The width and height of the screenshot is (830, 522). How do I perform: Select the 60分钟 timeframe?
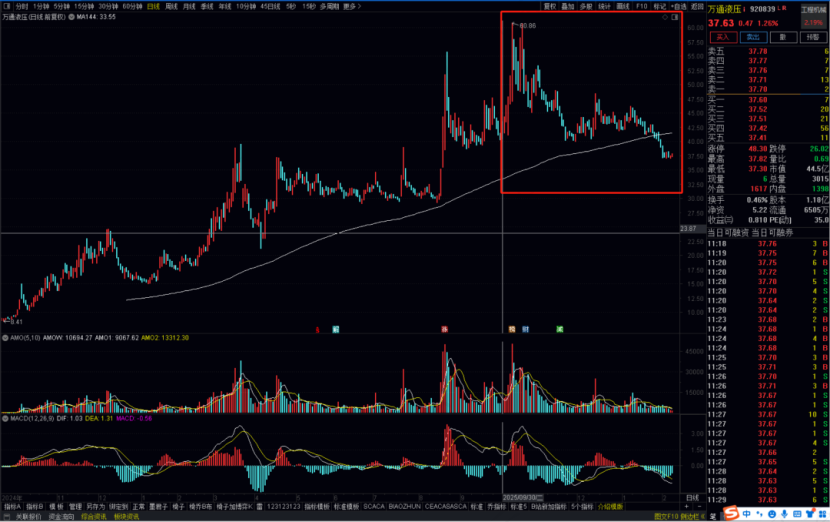pos(131,5)
